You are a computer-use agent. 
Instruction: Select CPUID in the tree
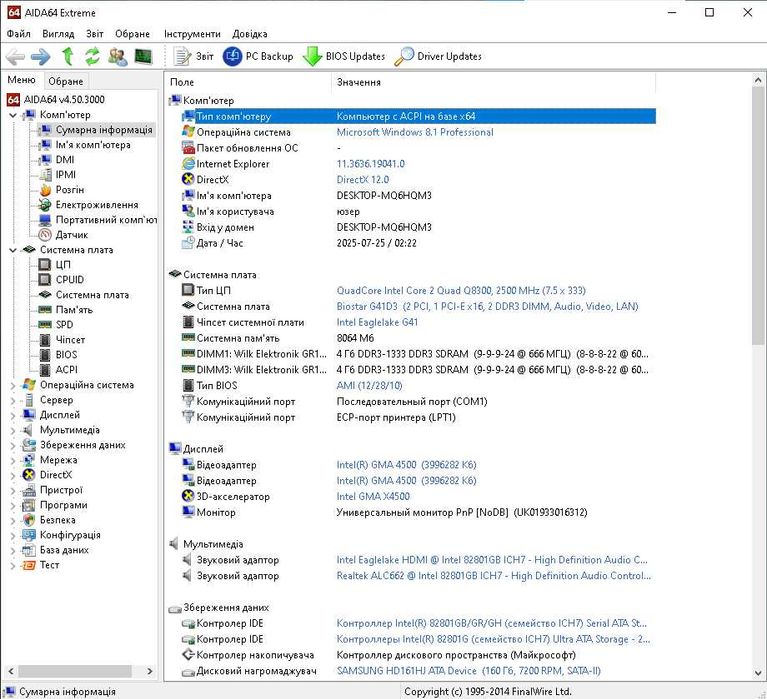61,280
